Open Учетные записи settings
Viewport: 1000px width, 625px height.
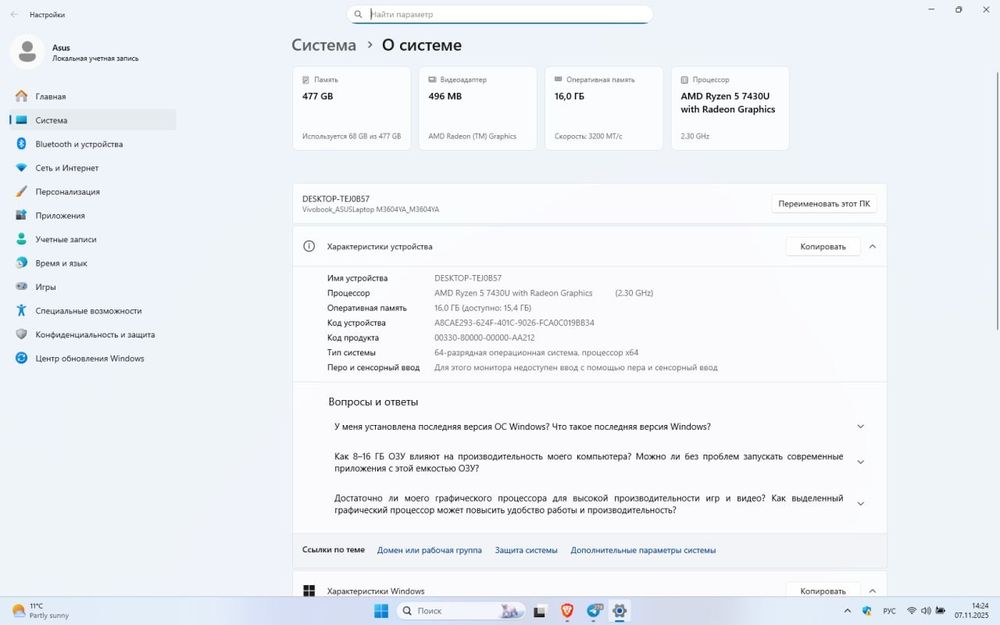click(x=92, y=239)
